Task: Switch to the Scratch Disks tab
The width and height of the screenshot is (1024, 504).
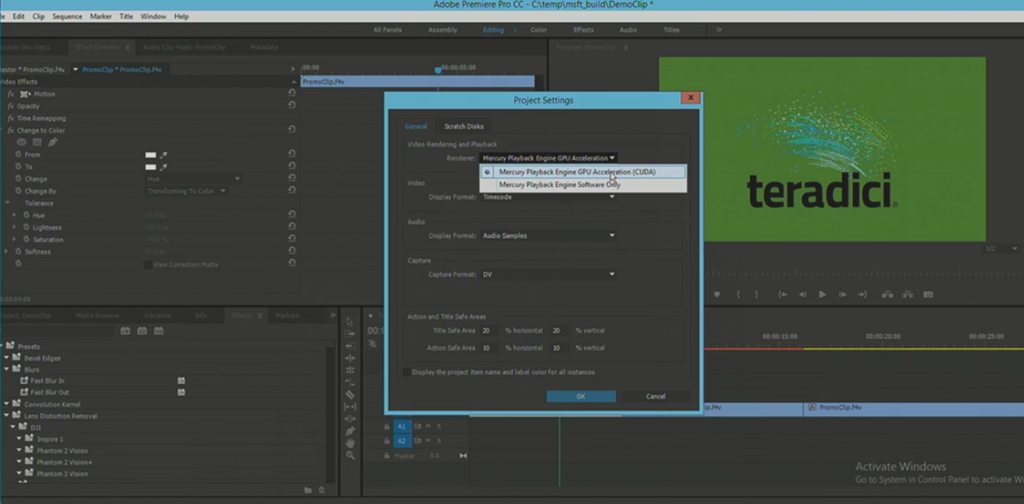Action: click(x=463, y=126)
